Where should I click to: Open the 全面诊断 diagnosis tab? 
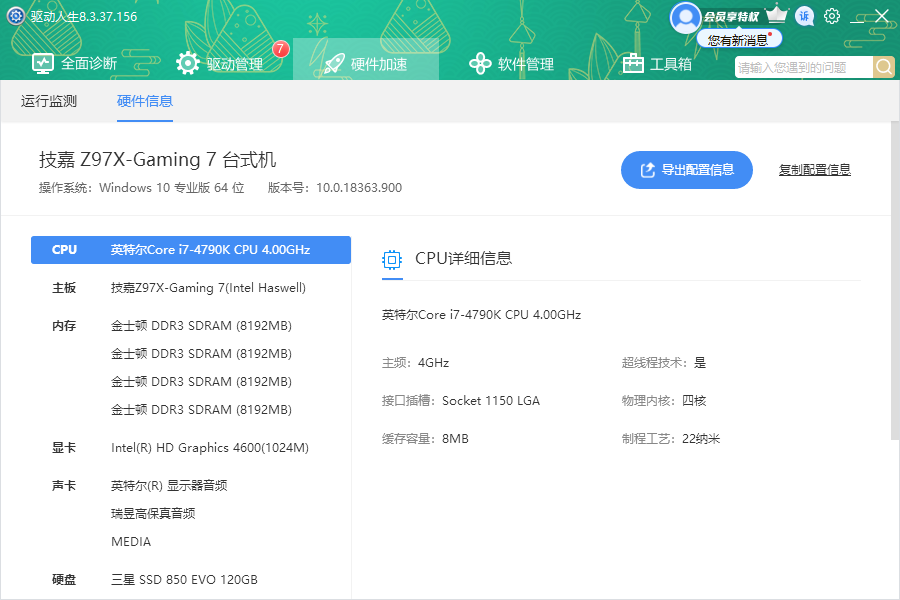75,63
